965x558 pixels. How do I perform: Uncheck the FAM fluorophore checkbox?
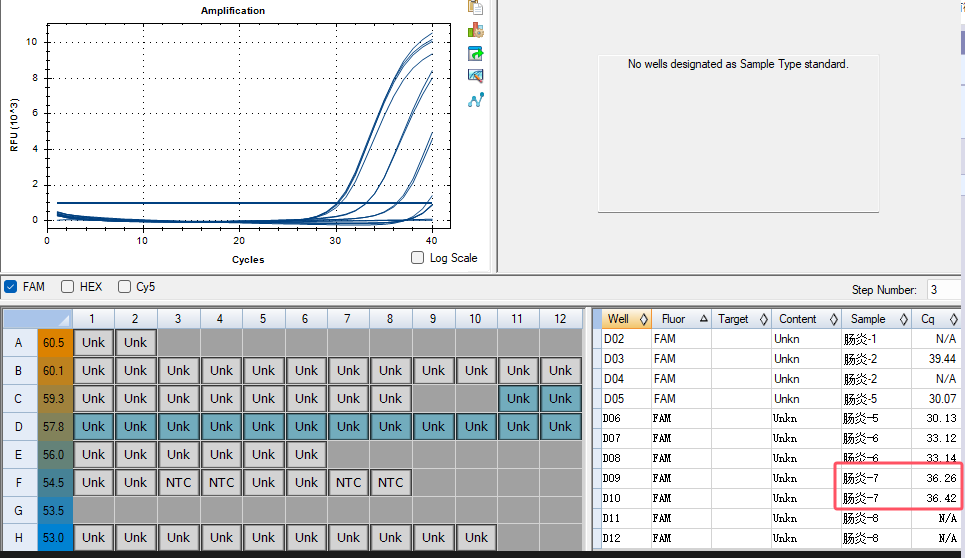[10, 287]
